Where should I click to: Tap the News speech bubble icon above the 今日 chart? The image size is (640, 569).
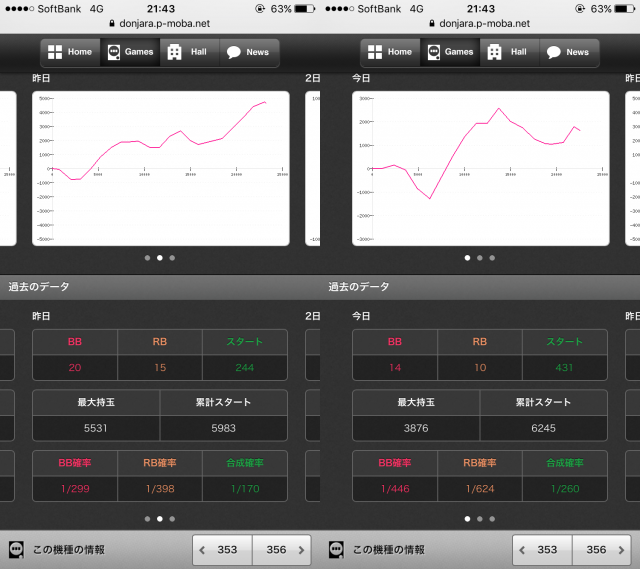click(x=553, y=52)
